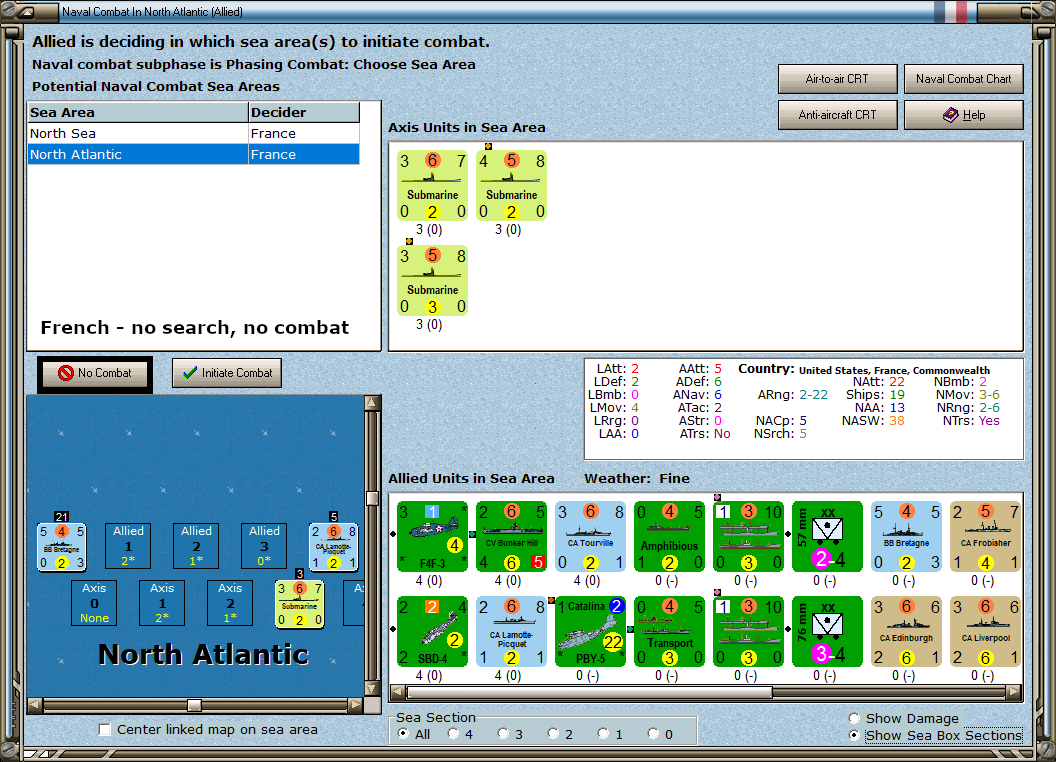
Task: Open the Naval Combat Chart
Action: 964,79
